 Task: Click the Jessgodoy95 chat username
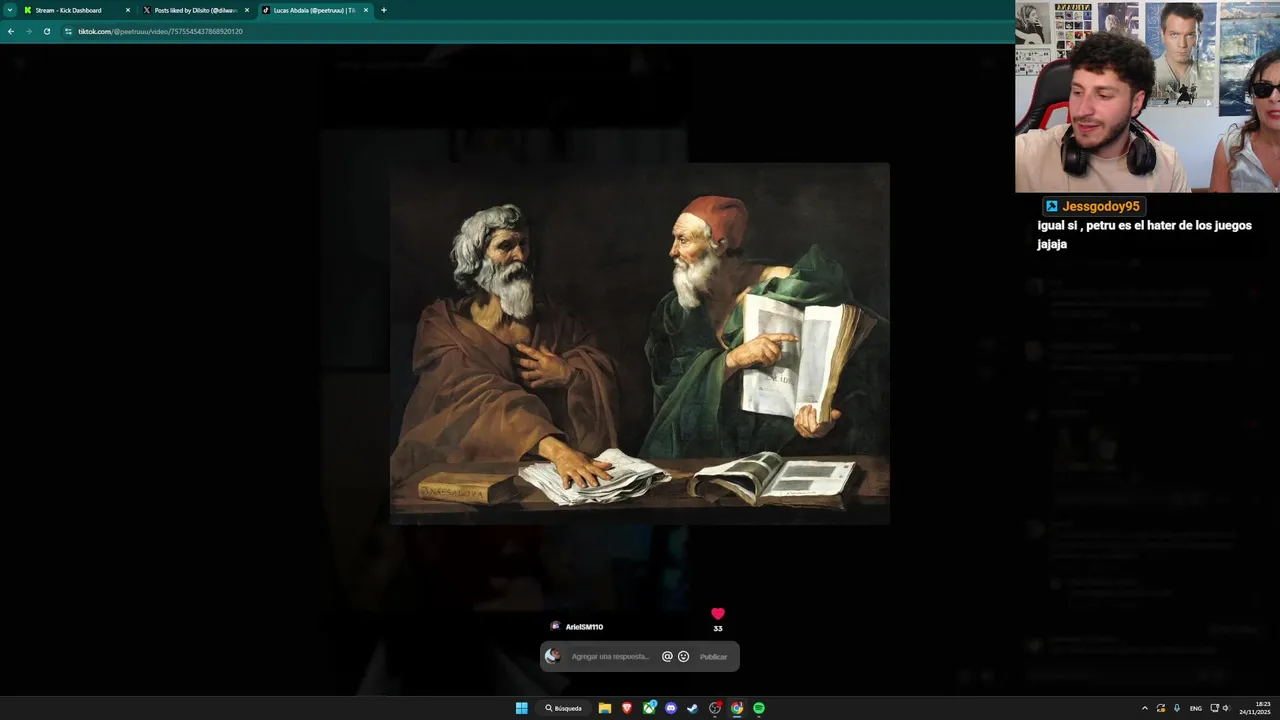1101,206
